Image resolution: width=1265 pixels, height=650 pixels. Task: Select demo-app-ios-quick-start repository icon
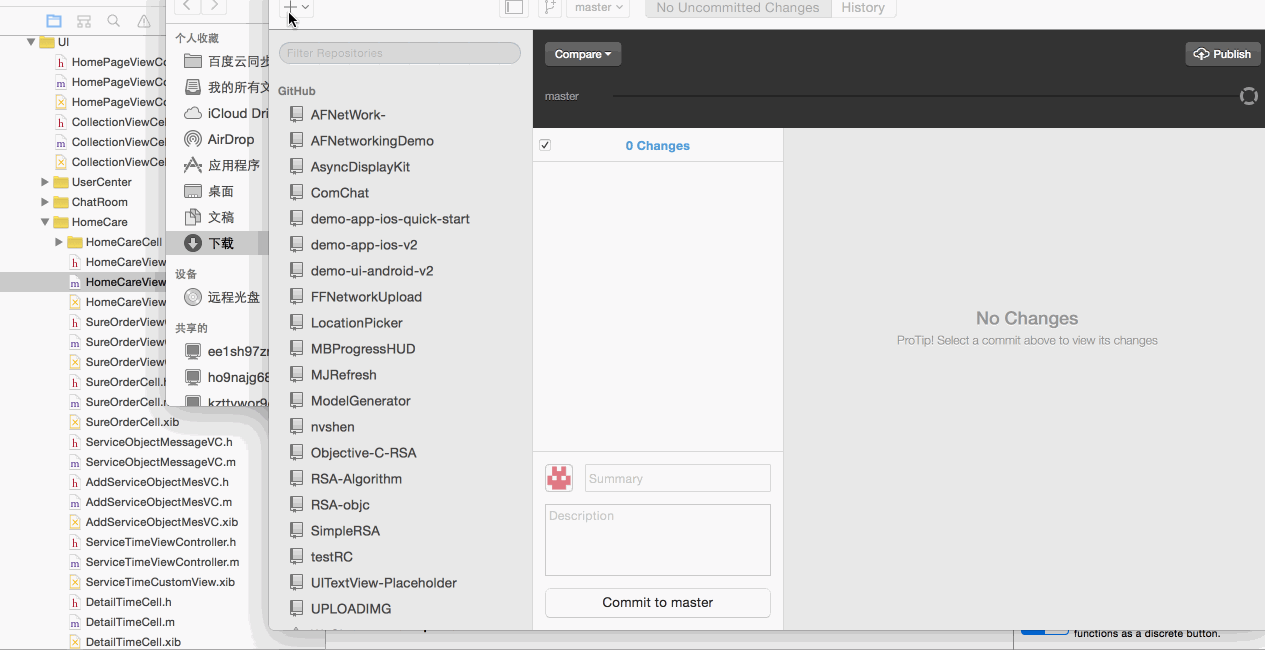(x=296, y=219)
